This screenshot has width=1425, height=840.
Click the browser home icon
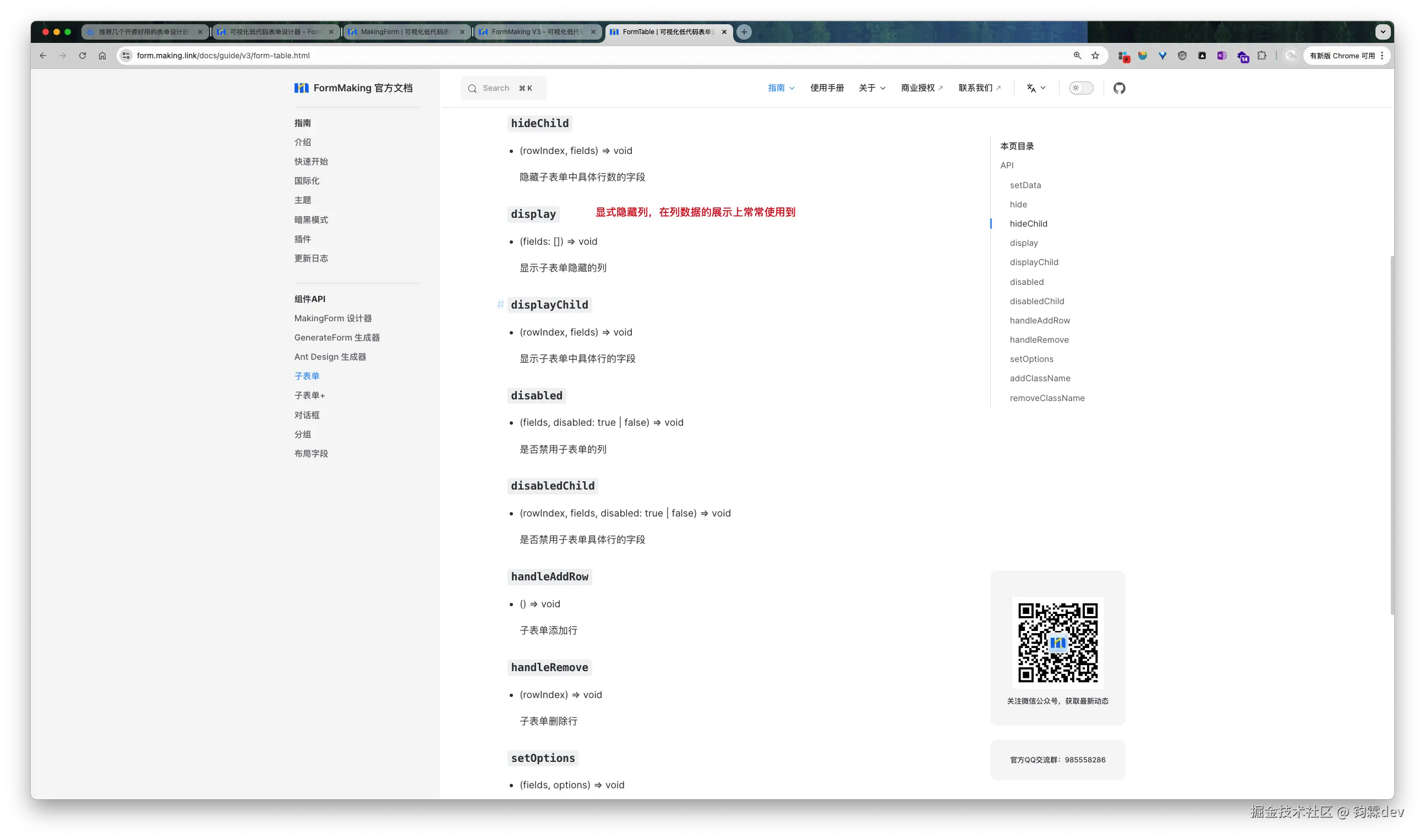(102, 56)
